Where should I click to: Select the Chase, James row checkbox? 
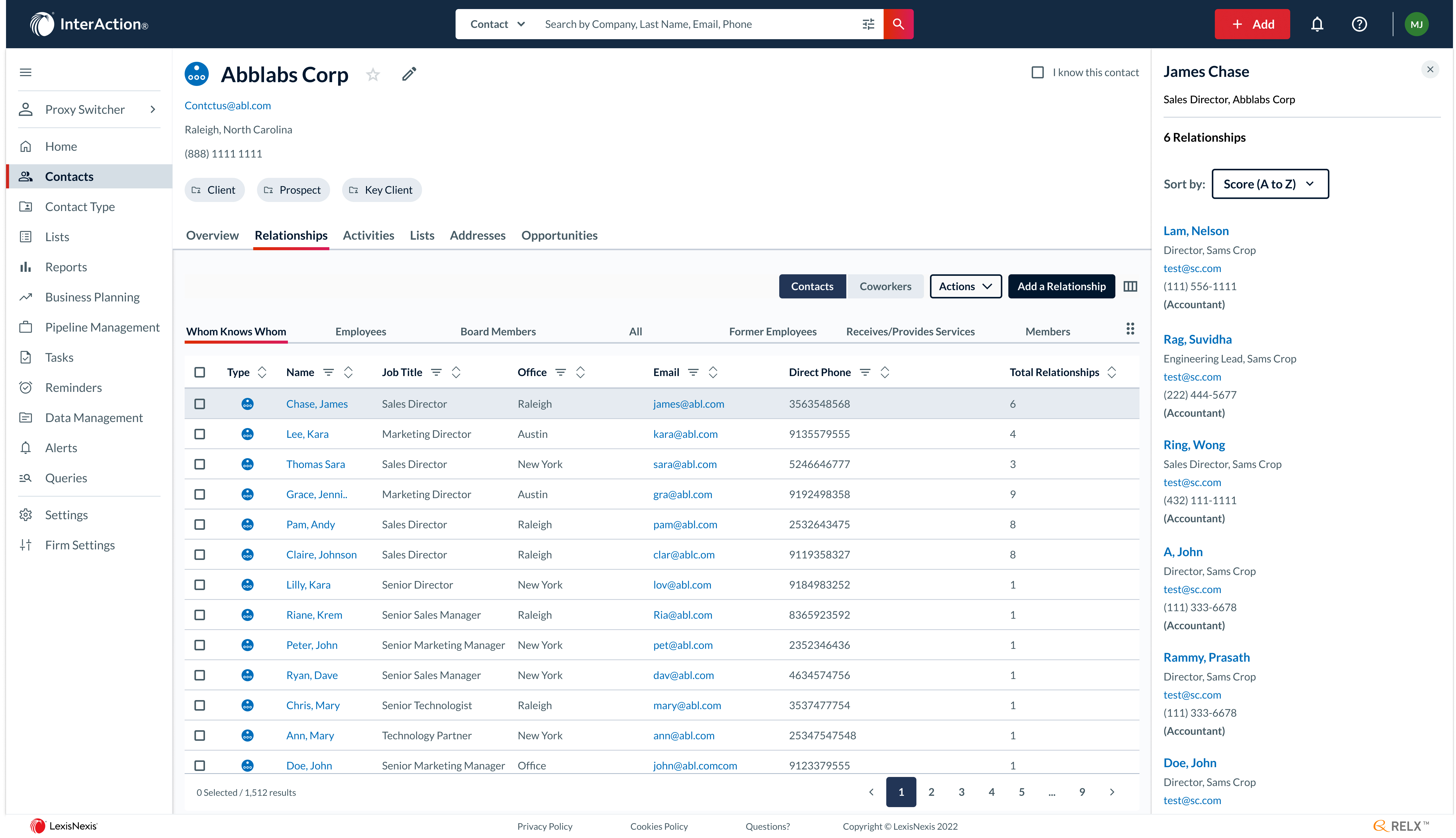[200, 404]
